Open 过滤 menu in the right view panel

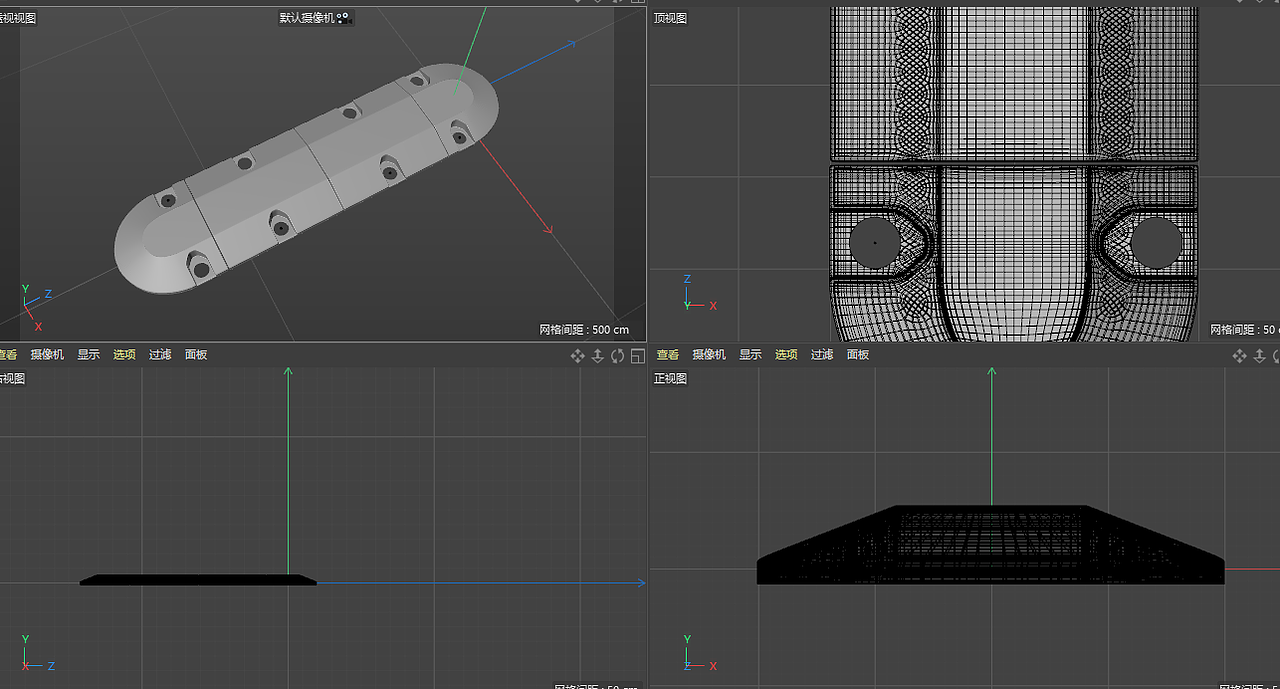160,355
